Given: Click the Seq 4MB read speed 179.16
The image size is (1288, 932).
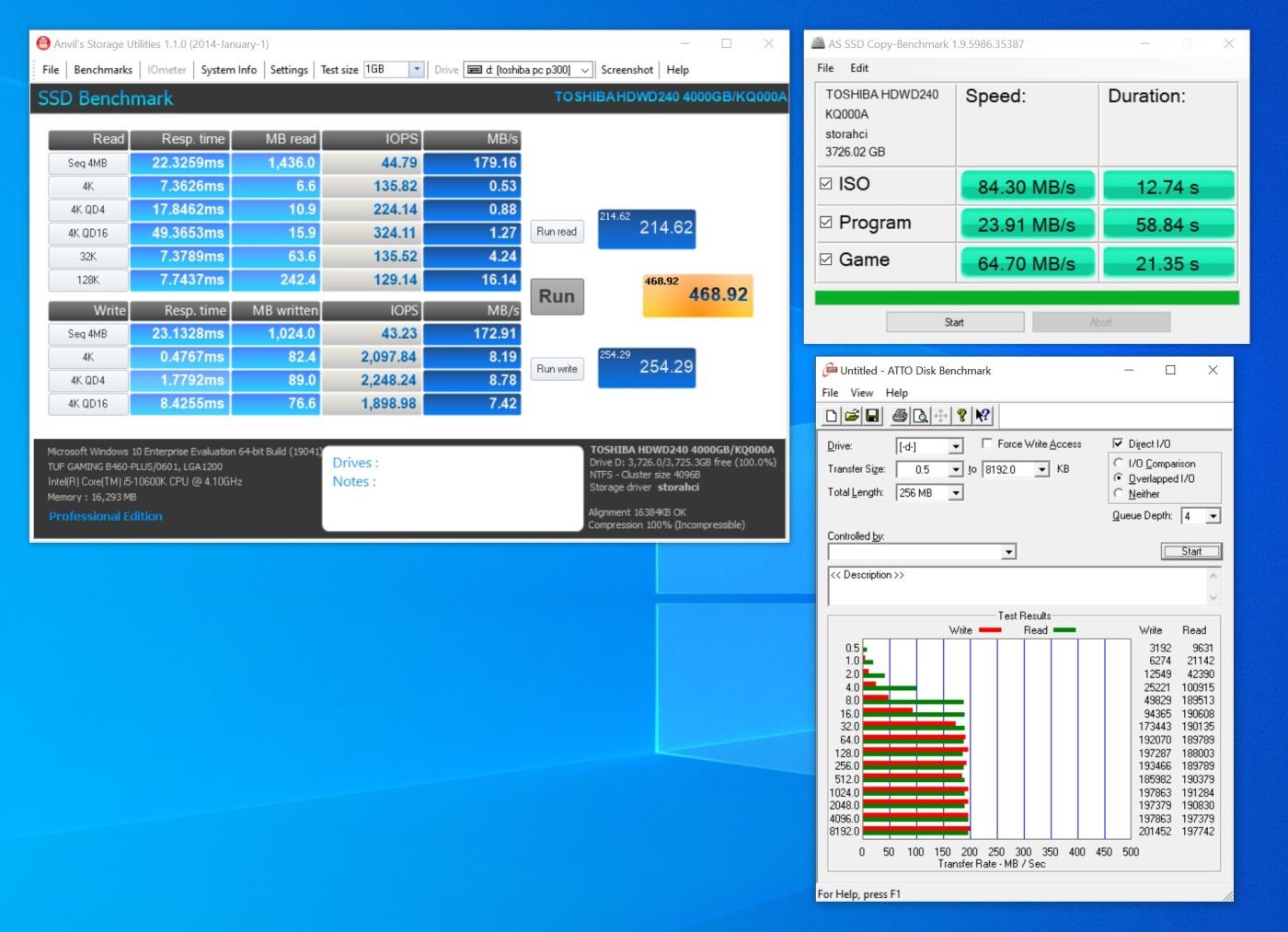Looking at the screenshot, I should [x=472, y=163].
